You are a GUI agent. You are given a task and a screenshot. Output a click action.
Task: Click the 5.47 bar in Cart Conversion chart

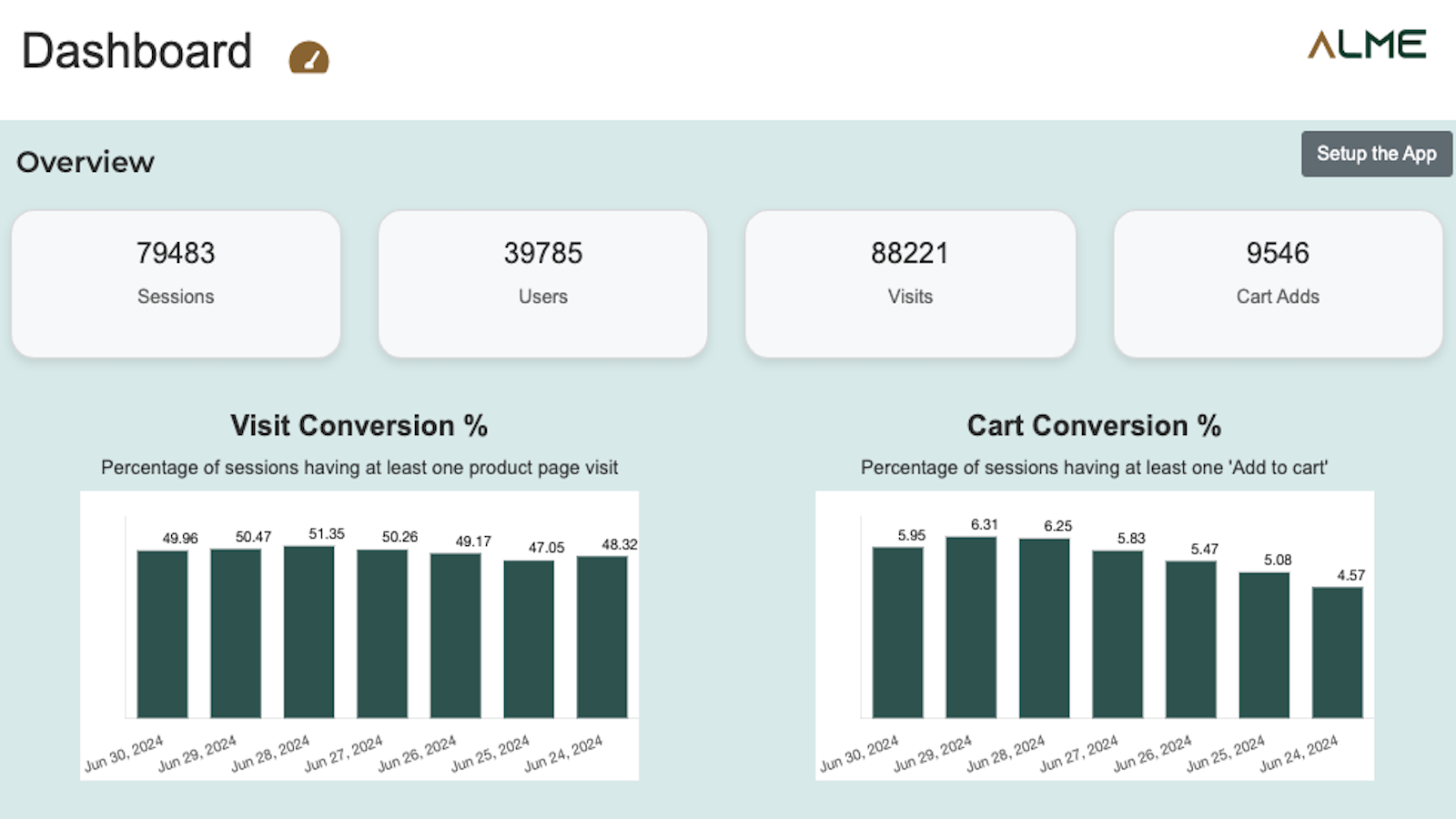click(x=1190, y=640)
